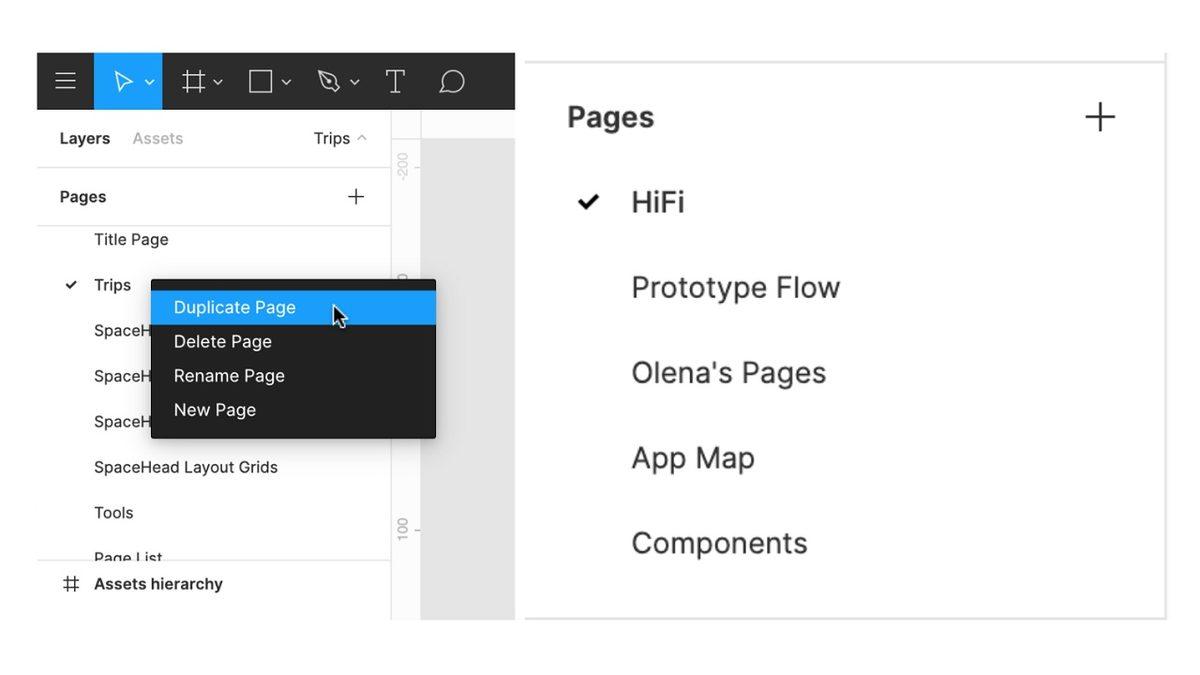Select the Frame tool
This screenshot has height=675, width=1200.
point(193,81)
